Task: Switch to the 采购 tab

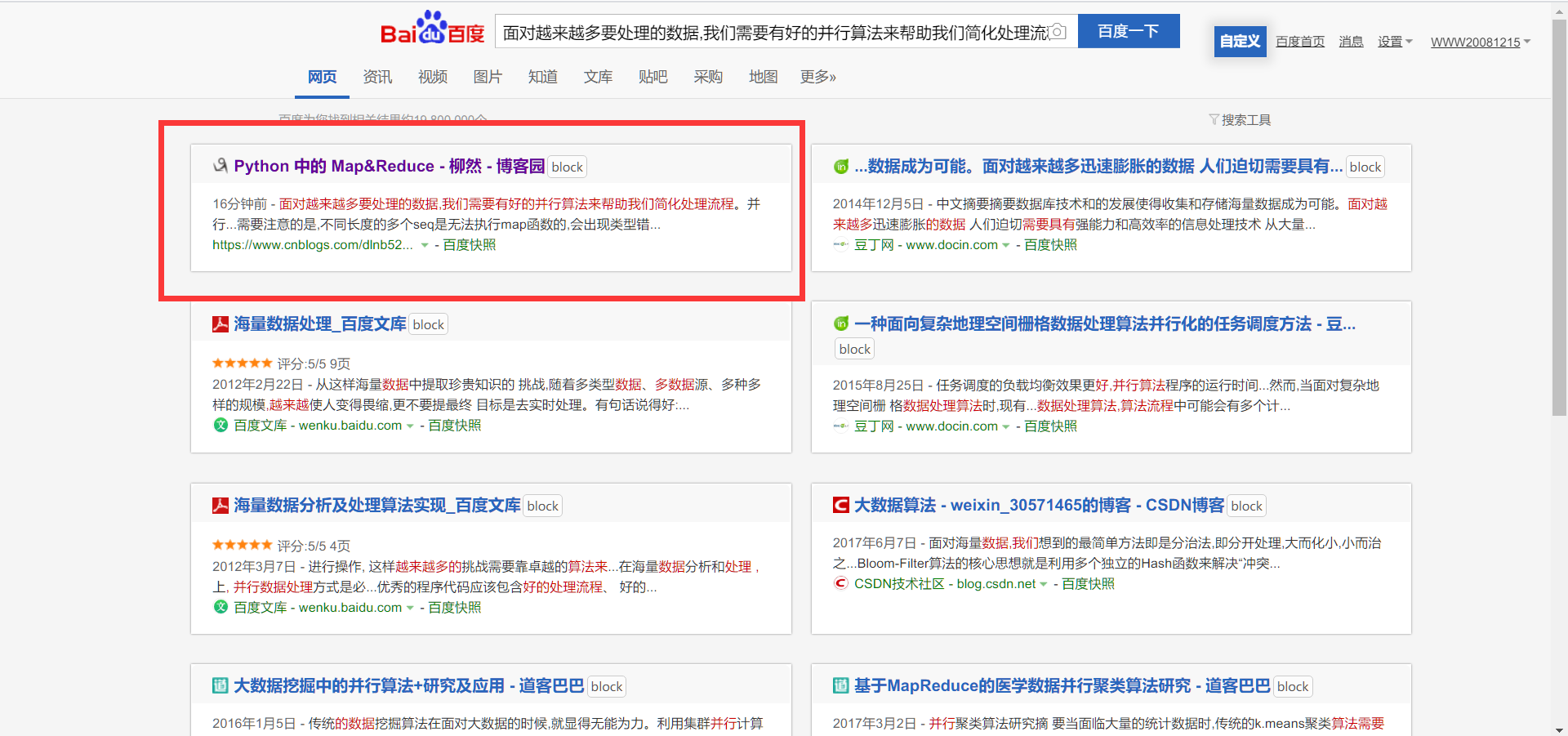Action: click(x=708, y=77)
